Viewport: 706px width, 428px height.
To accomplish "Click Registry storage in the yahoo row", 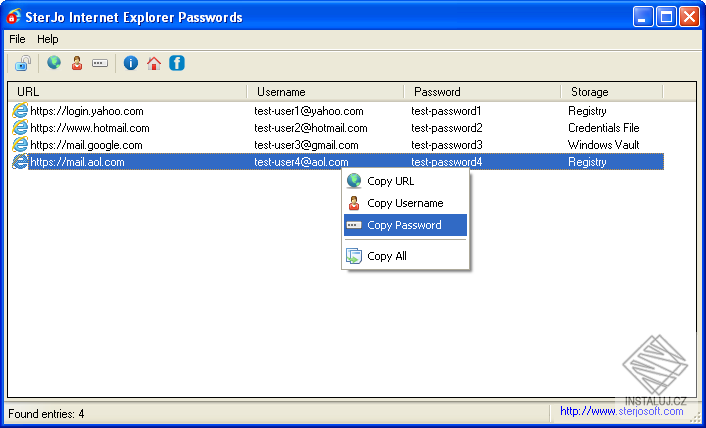I will [x=587, y=111].
